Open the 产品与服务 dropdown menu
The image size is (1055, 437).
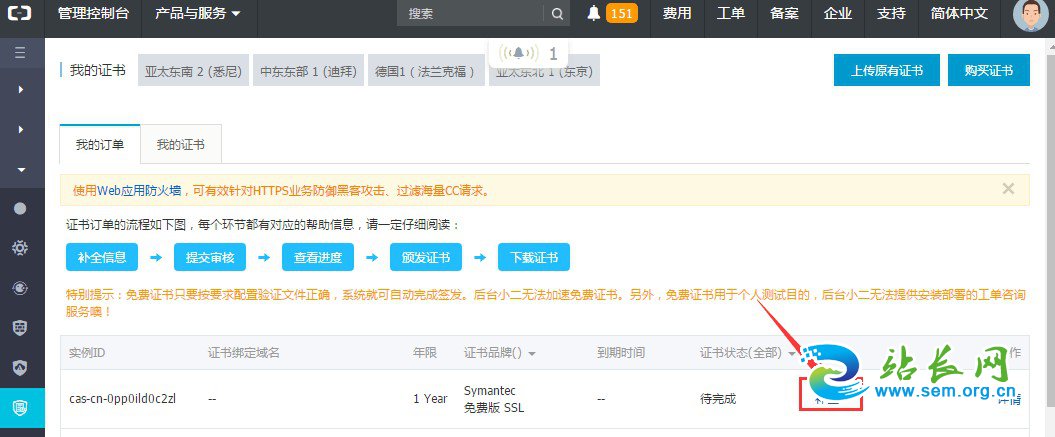tap(198, 13)
